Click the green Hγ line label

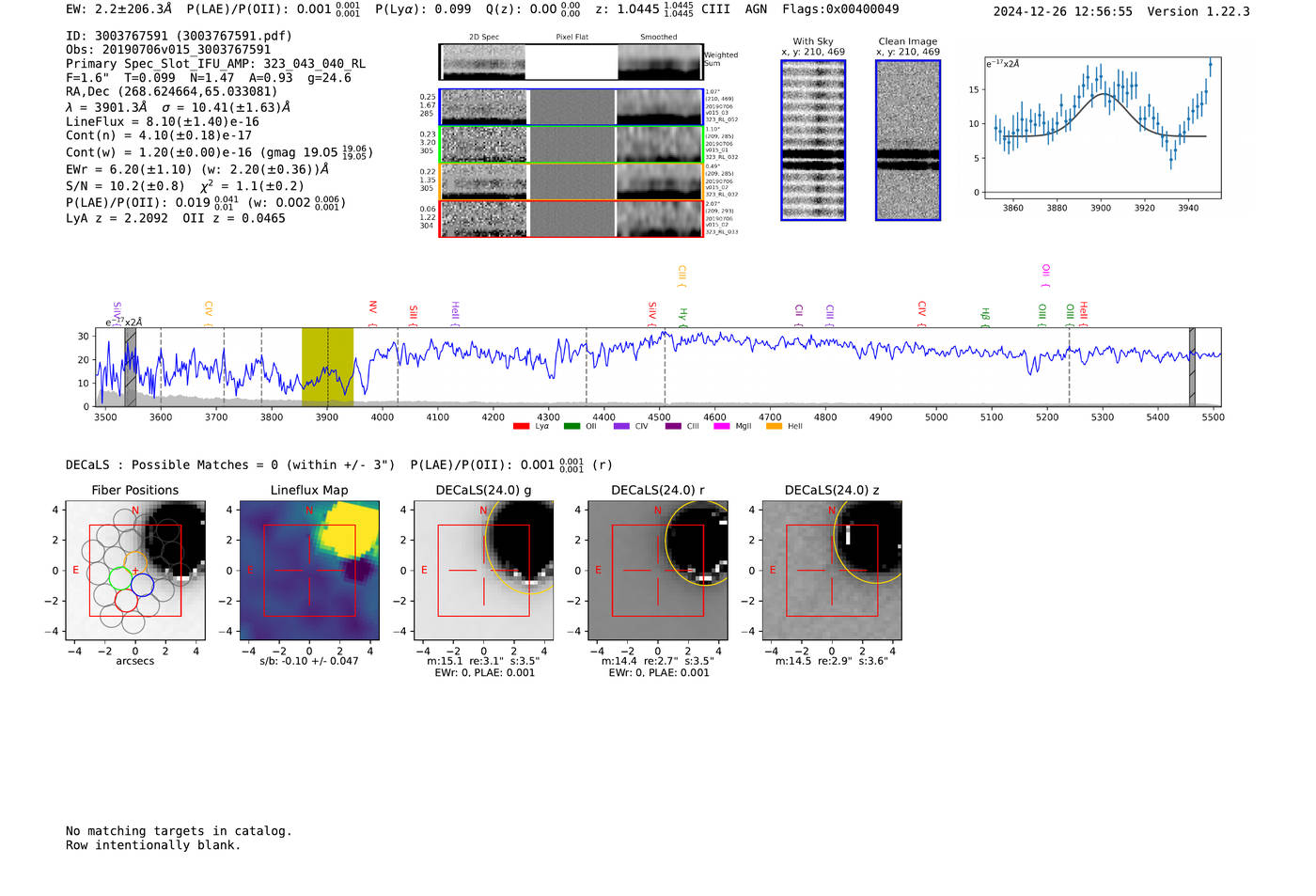click(683, 317)
